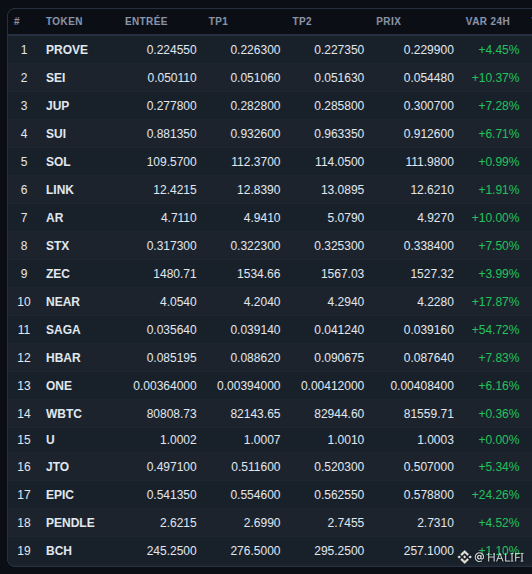Select the PROVE token row

tap(269, 49)
